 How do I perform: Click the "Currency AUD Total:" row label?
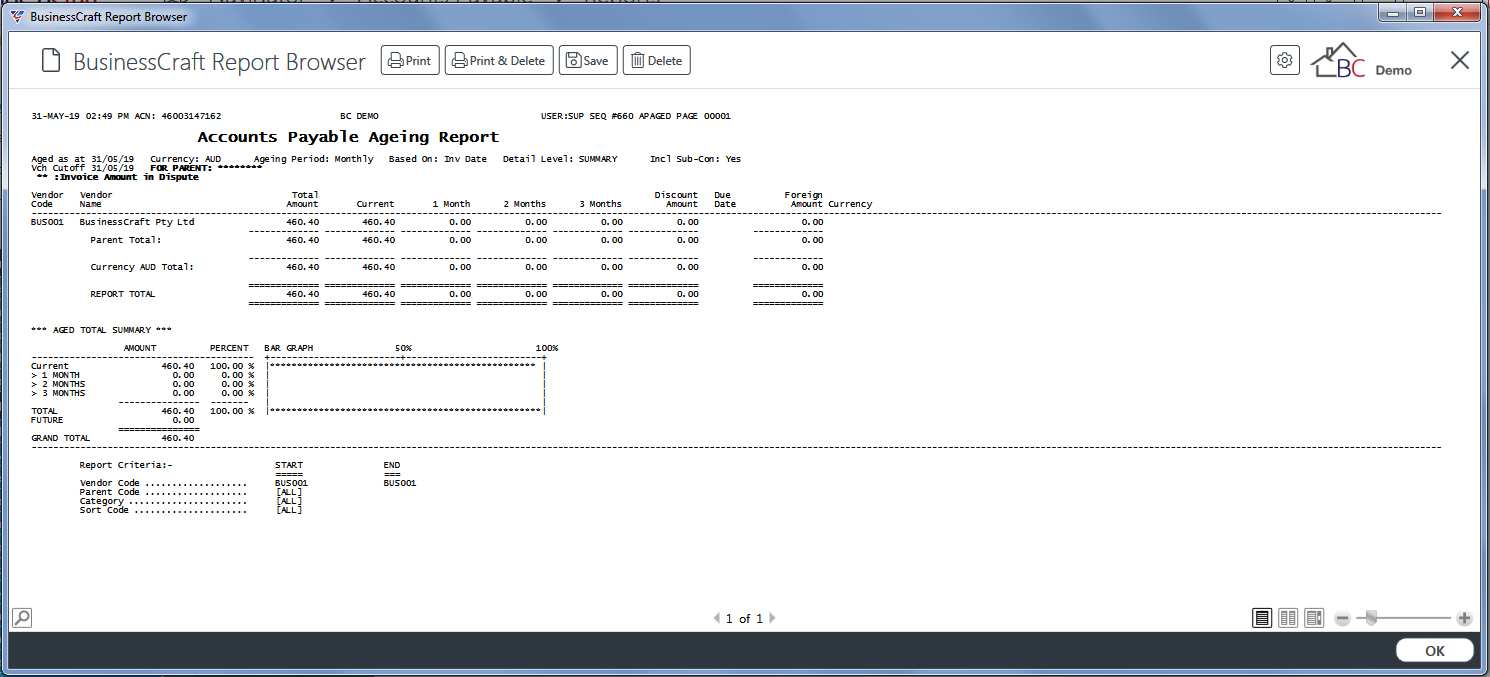point(142,267)
